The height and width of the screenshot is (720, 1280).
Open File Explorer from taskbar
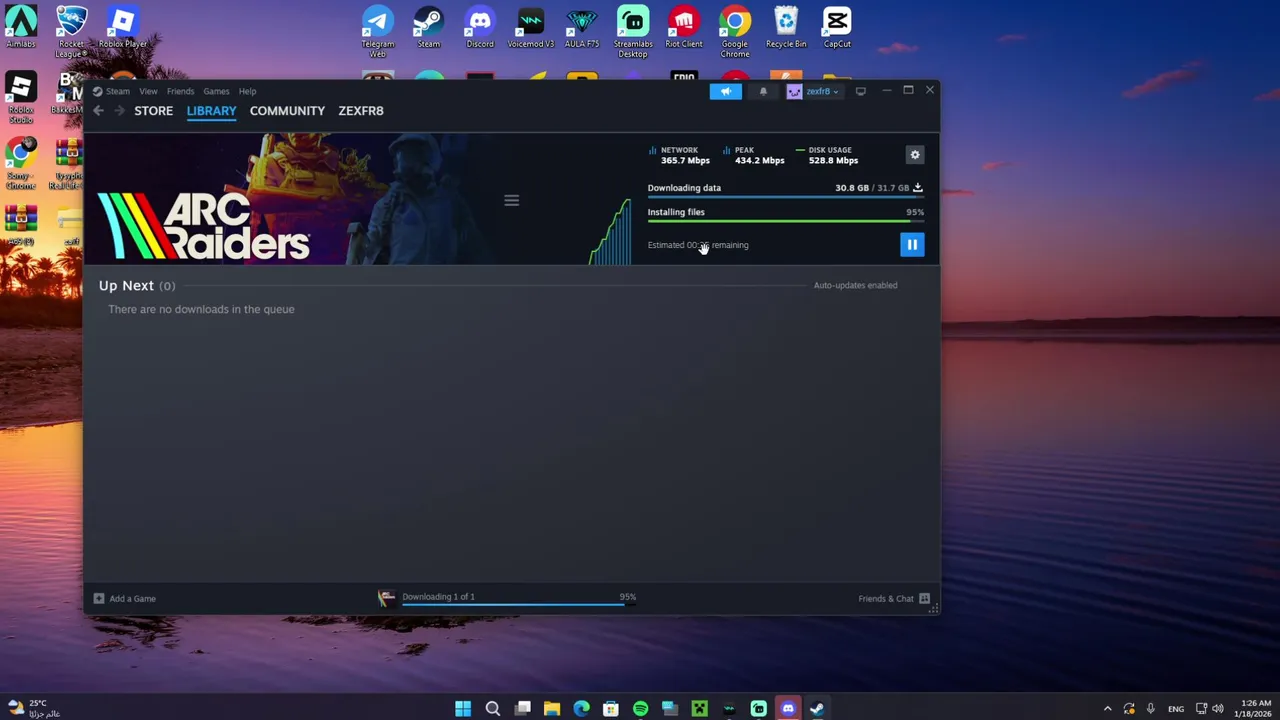pos(551,709)
